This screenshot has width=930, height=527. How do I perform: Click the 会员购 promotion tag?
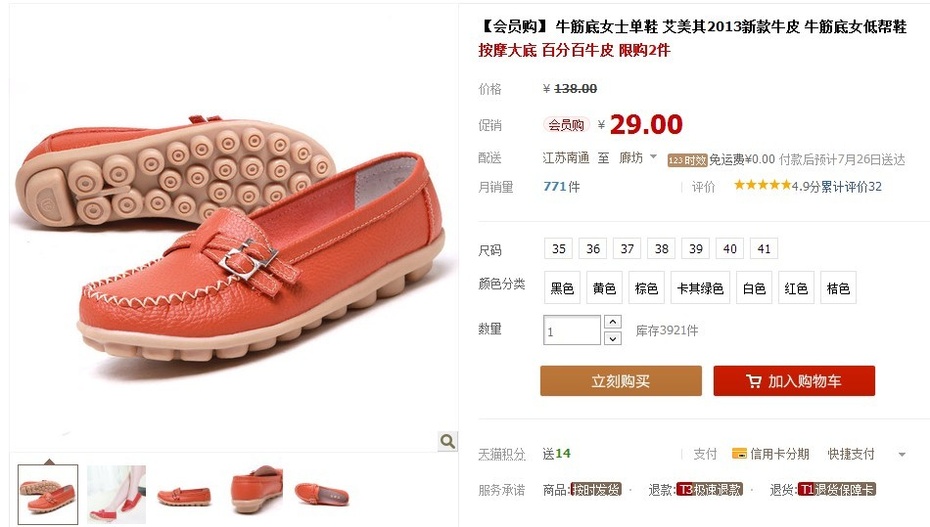566,125
